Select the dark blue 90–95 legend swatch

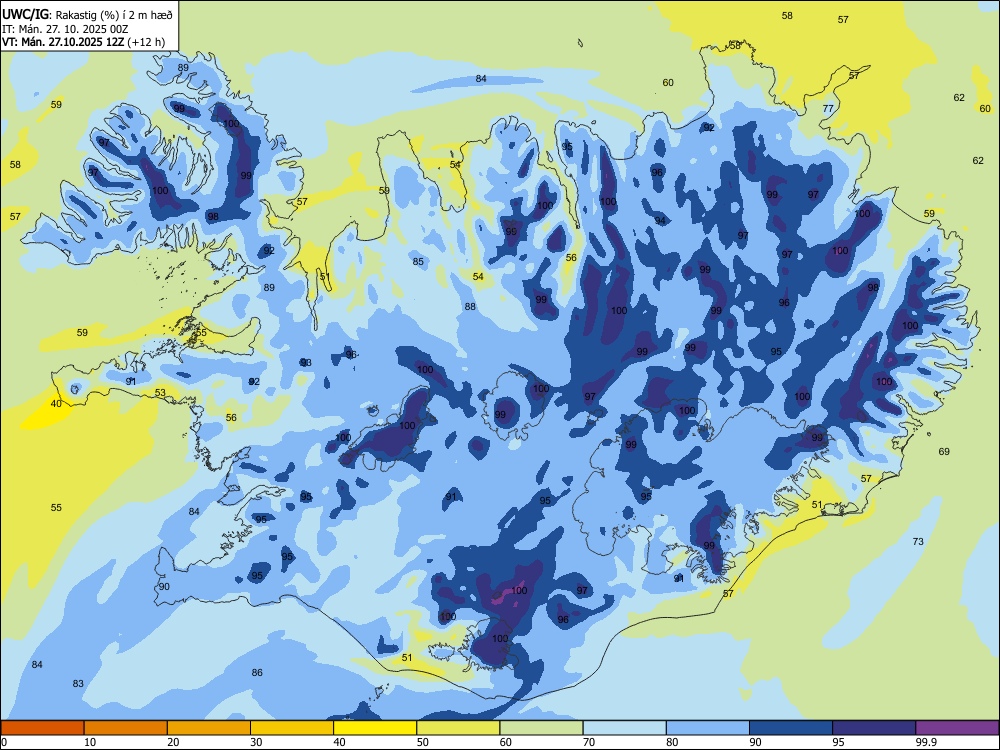[791, 728]
